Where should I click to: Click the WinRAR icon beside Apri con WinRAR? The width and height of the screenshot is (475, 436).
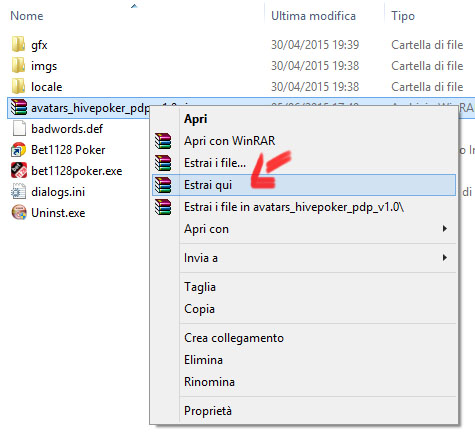pos(163,141)
